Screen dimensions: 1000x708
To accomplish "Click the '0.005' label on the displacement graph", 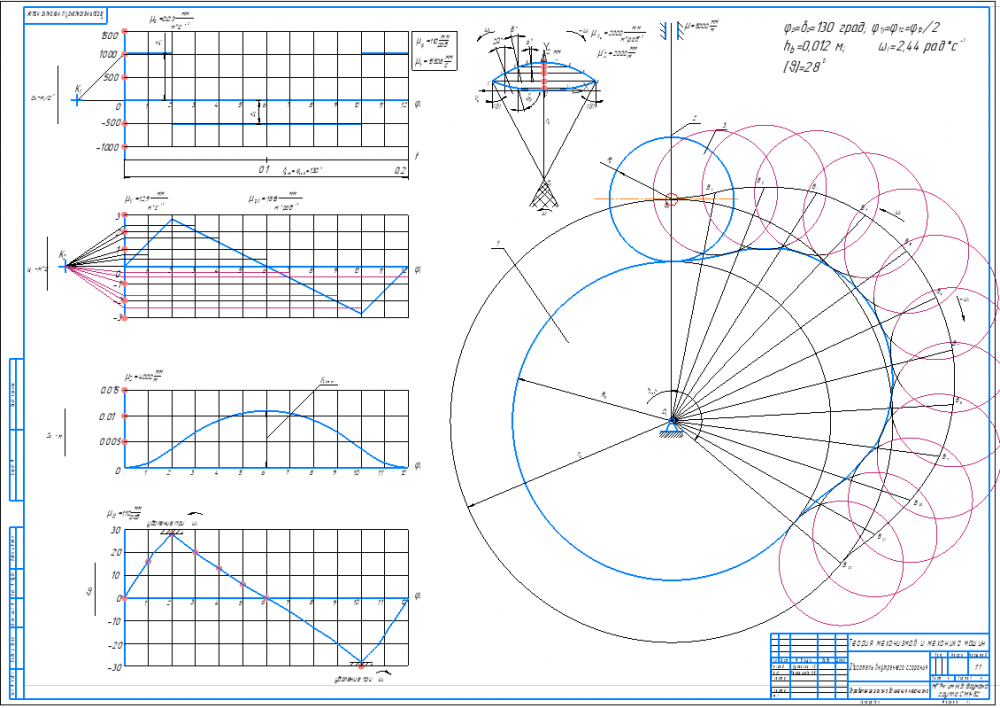I will (x=109, y=441).
